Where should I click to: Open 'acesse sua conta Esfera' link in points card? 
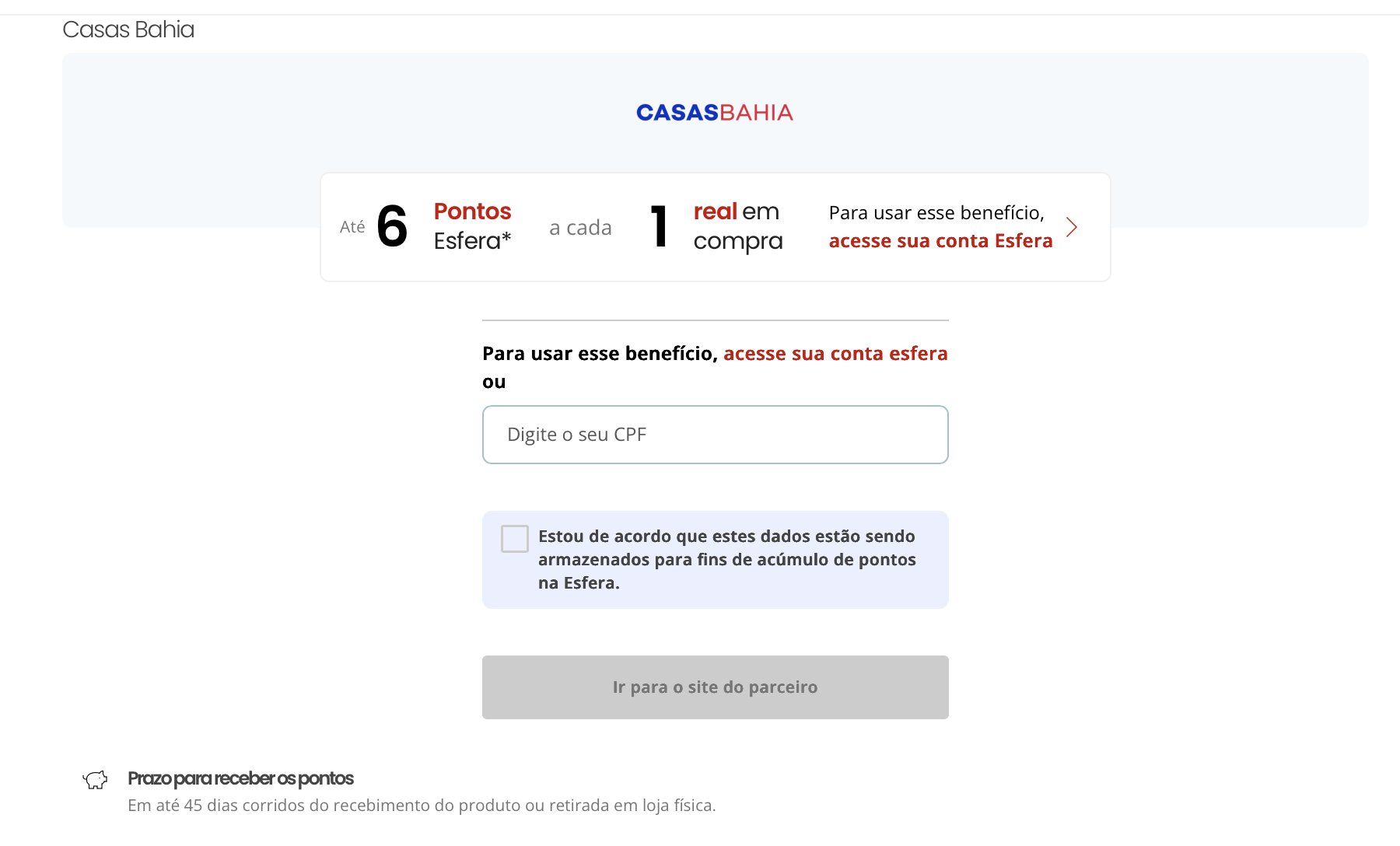(940, 241)
